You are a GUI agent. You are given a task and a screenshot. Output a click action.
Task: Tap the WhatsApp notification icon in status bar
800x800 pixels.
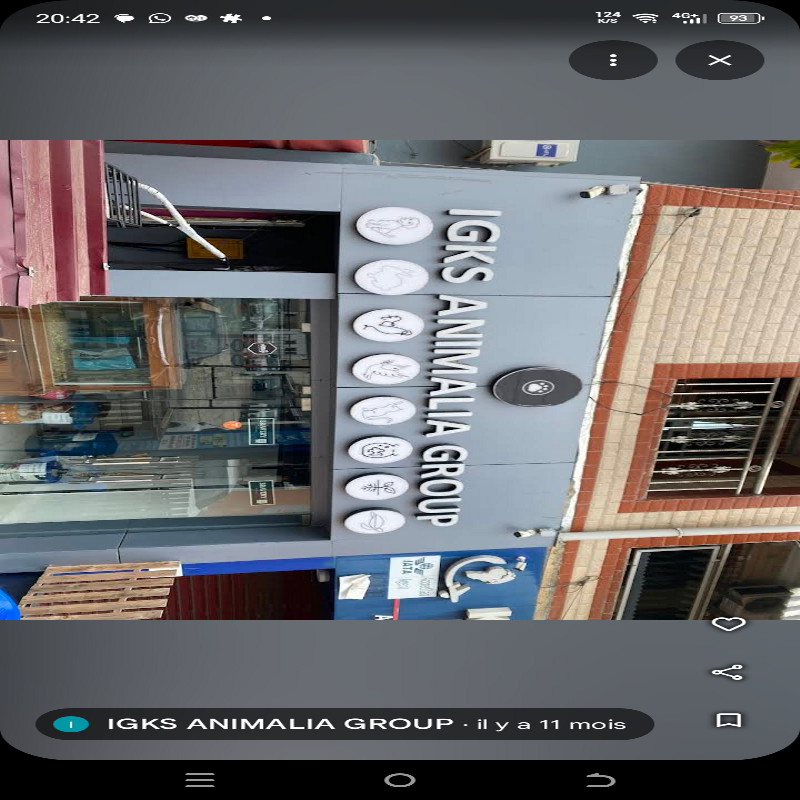point(160,18)
